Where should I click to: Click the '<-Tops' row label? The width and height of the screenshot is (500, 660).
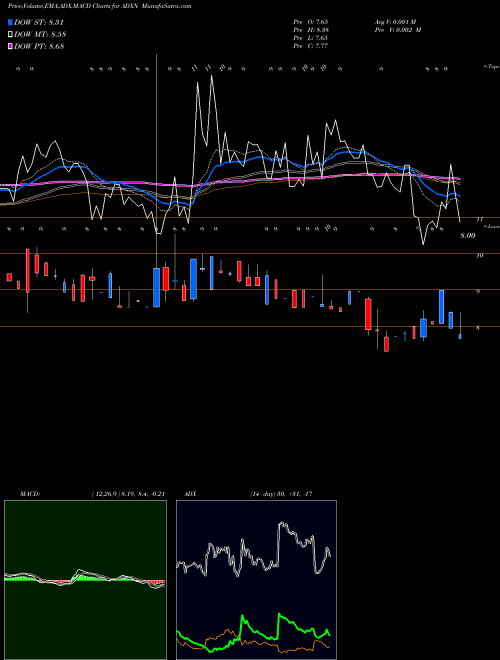491,67
